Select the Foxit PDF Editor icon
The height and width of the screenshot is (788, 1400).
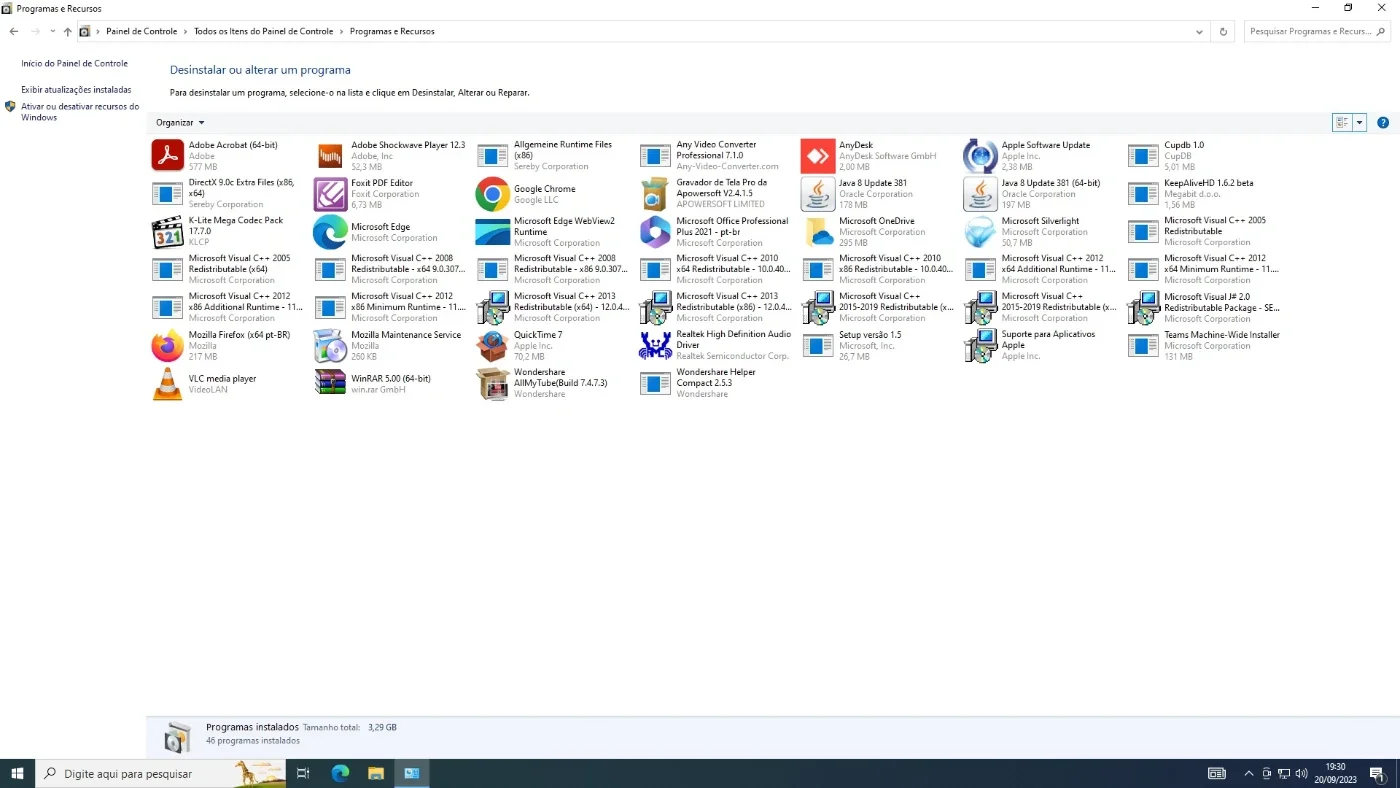click(330, 194)
